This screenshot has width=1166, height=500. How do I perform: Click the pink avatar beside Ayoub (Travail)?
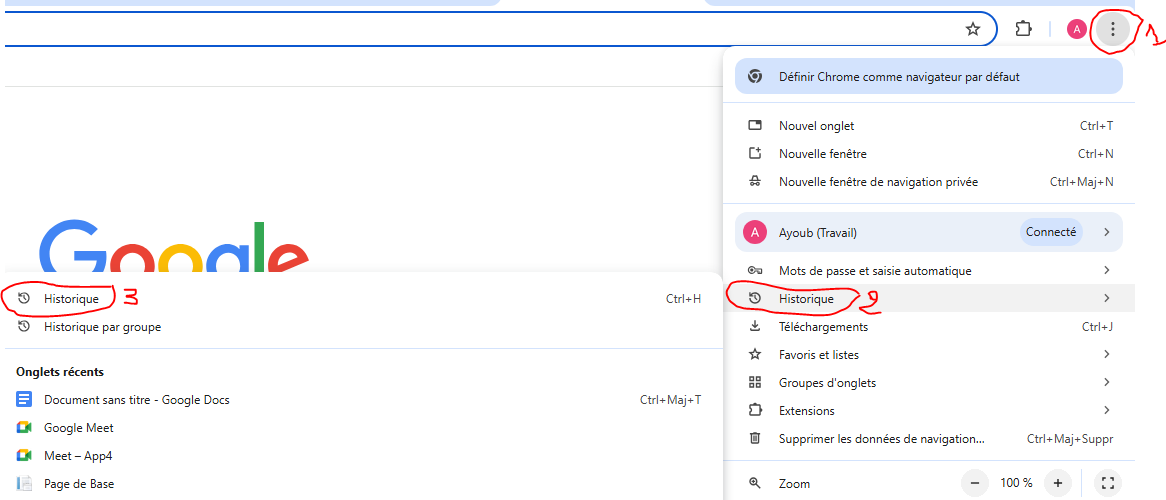coord(755,233)
